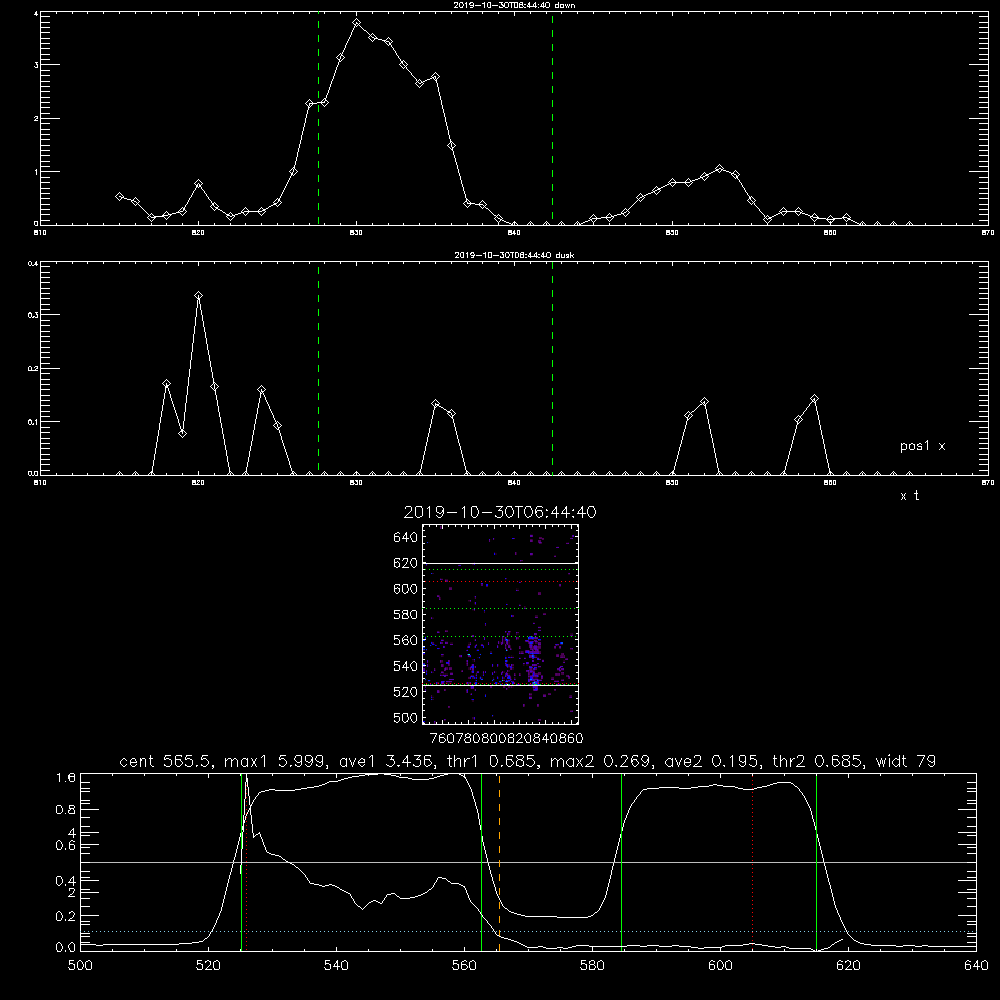Click the white horizontal line at 620 in image
The image size is (1000, 1000).
(x=501, y=564)
